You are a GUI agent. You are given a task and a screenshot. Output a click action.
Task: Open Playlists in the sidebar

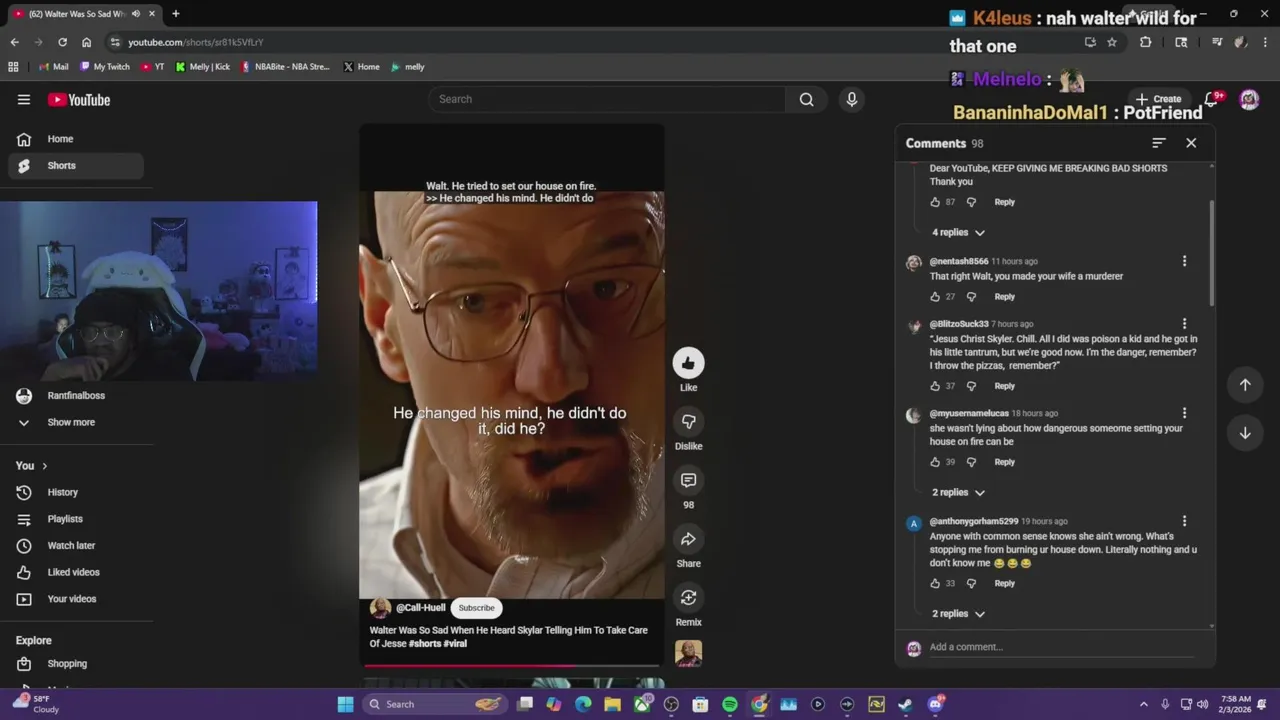tap(76, 519)
